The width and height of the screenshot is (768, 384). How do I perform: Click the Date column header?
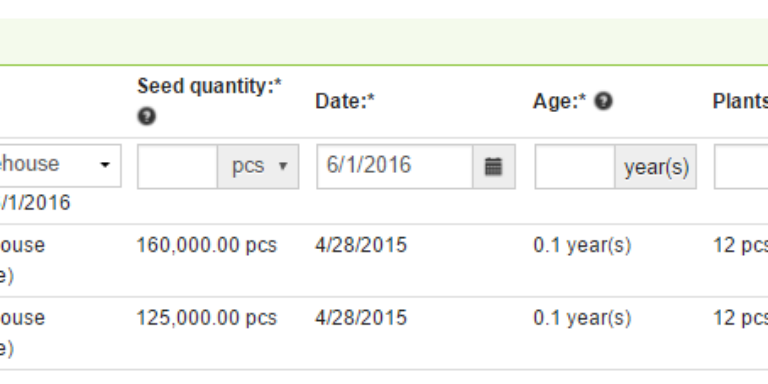click(345, 101)
